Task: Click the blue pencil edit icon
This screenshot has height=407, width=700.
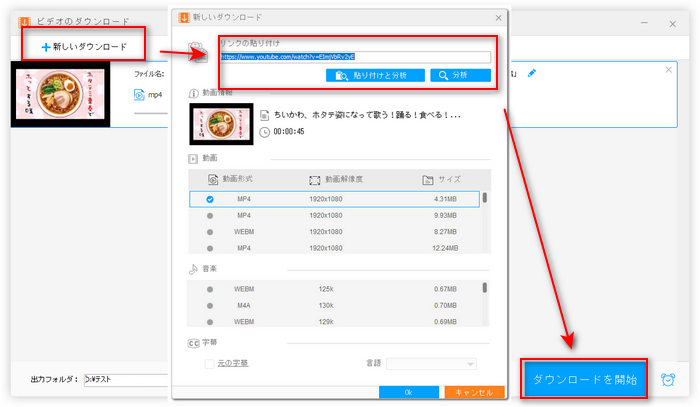Action: click(x=532, y=73)
